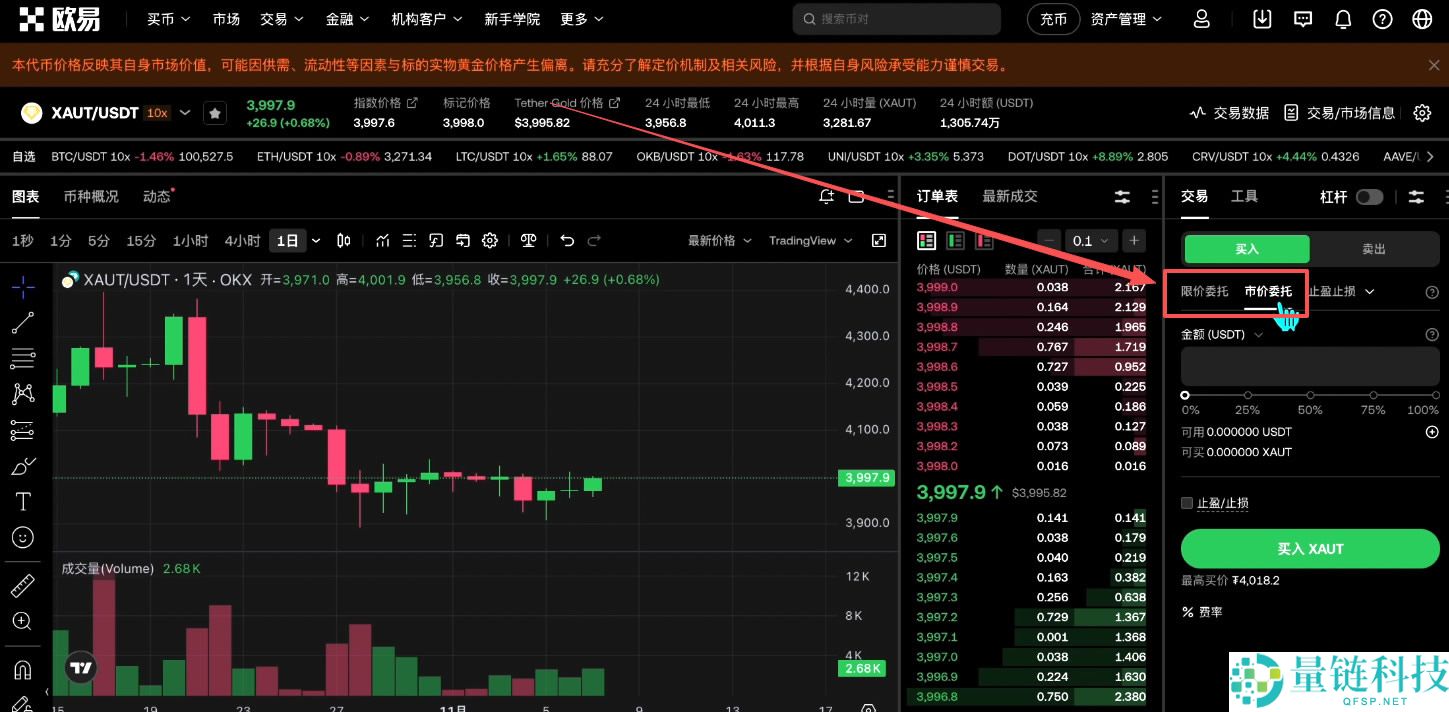This screenshot has width=1449, height=712.
Task: Open the chart settings gear
Action: click(489, 240)
